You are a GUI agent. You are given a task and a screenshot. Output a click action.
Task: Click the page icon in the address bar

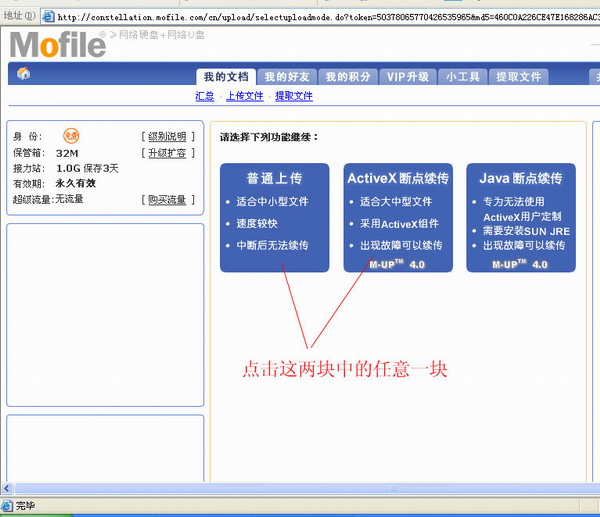(48, 16)
